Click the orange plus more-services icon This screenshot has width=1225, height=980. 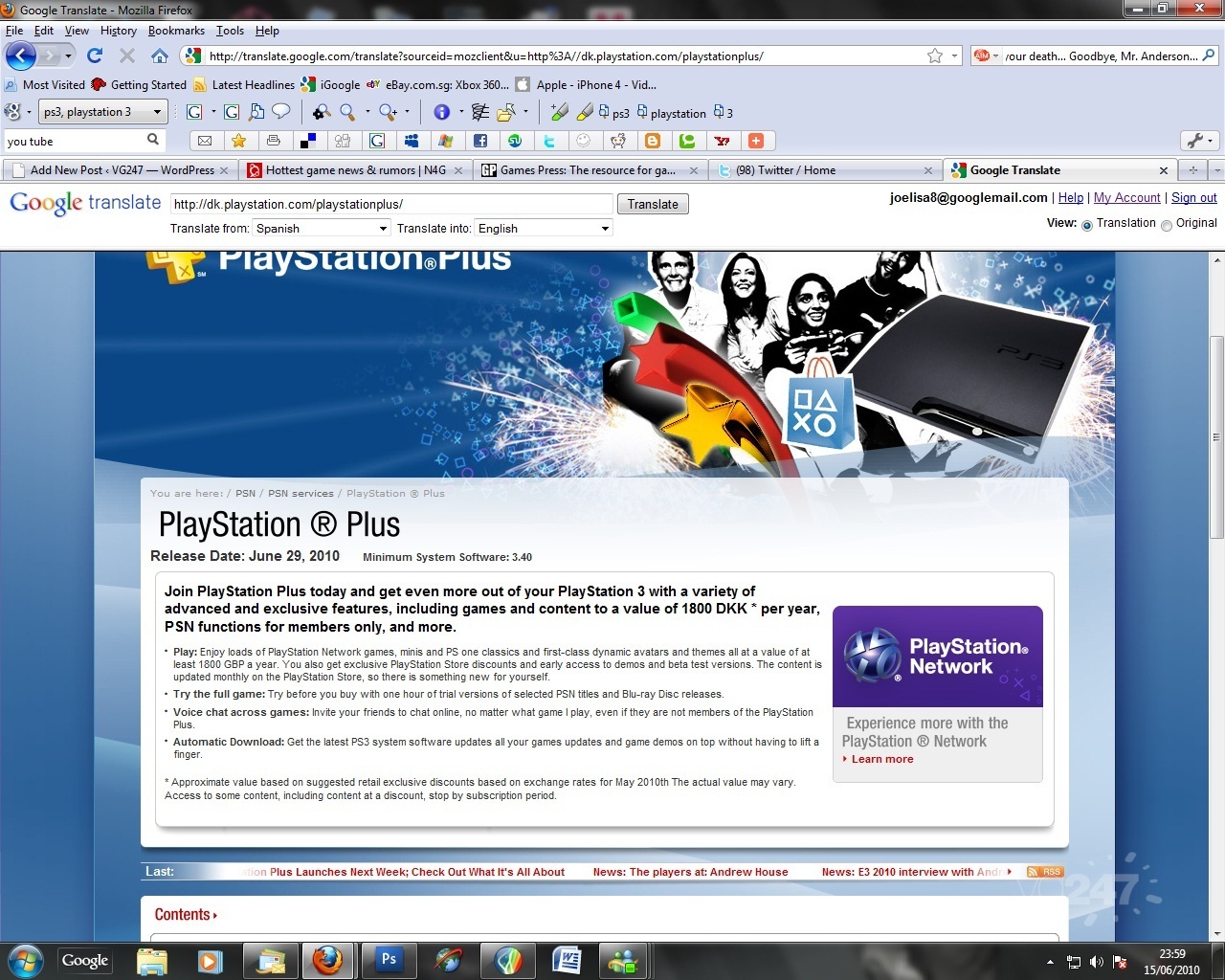tap(756, 141)
